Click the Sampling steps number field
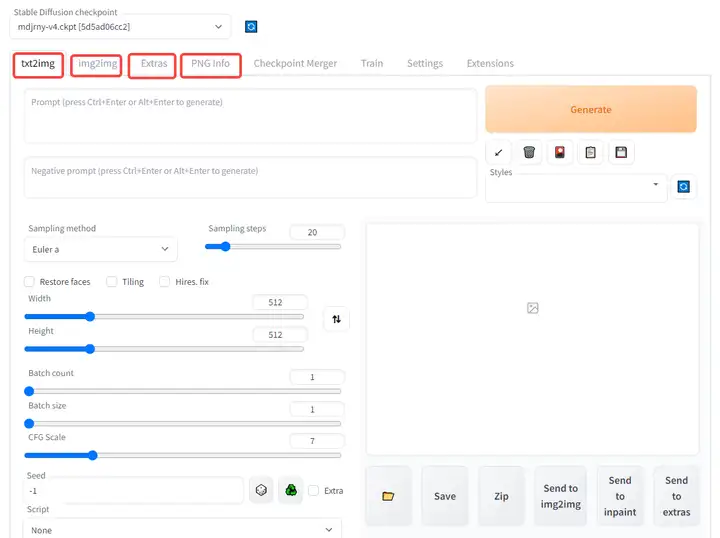Screen dimensions: 720x538 tap(317, 232)
